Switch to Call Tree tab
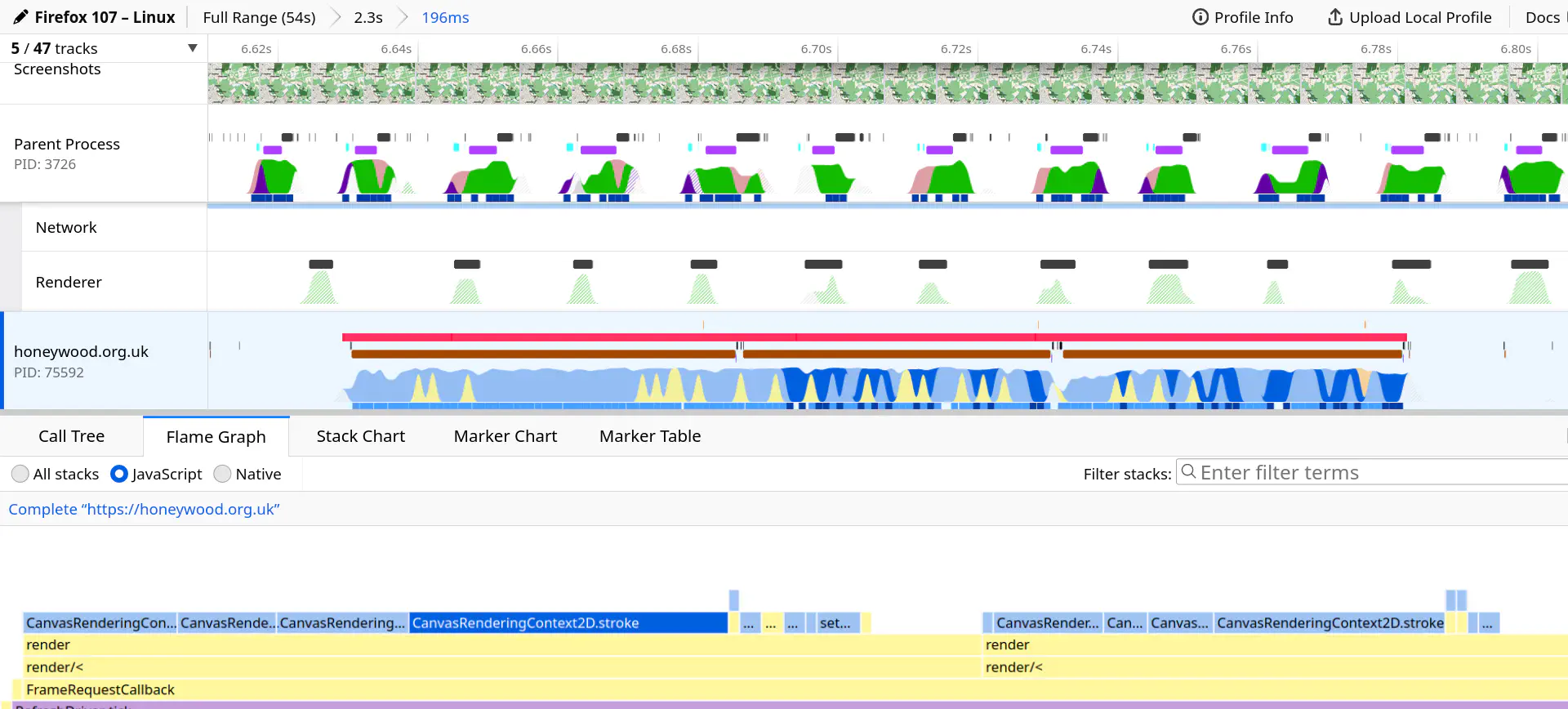This screenshot has width=1568, height=709. (72, 436)
